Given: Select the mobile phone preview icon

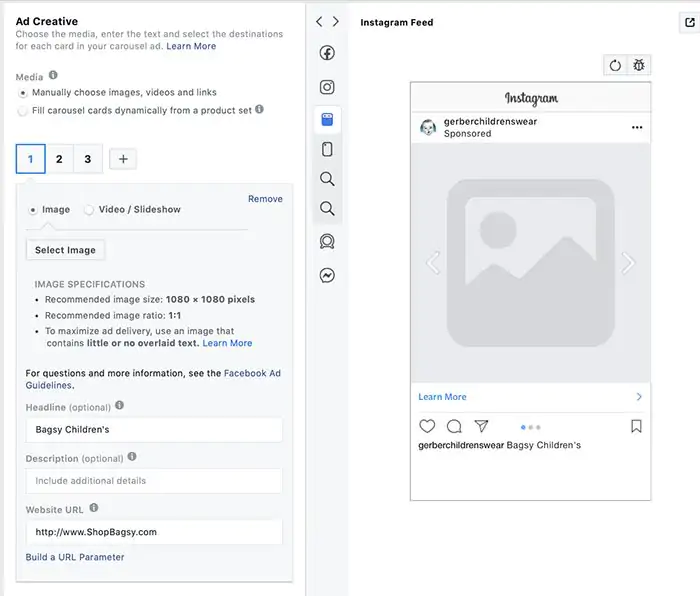Looking at the screenshot, I should click(x=327, y=149).
